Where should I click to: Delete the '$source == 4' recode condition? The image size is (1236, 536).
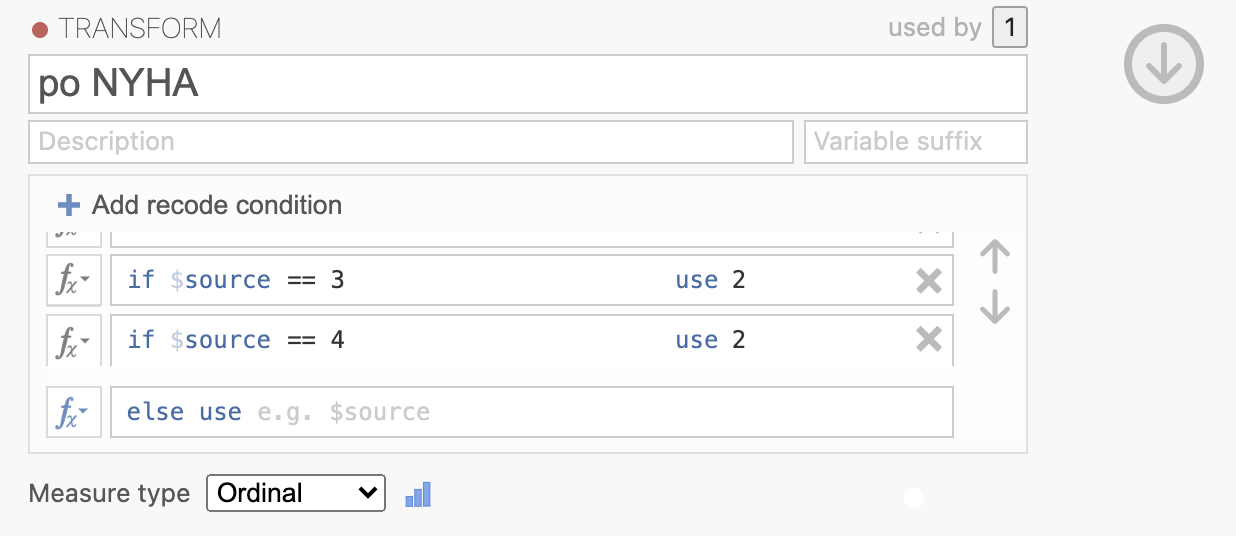929,340
